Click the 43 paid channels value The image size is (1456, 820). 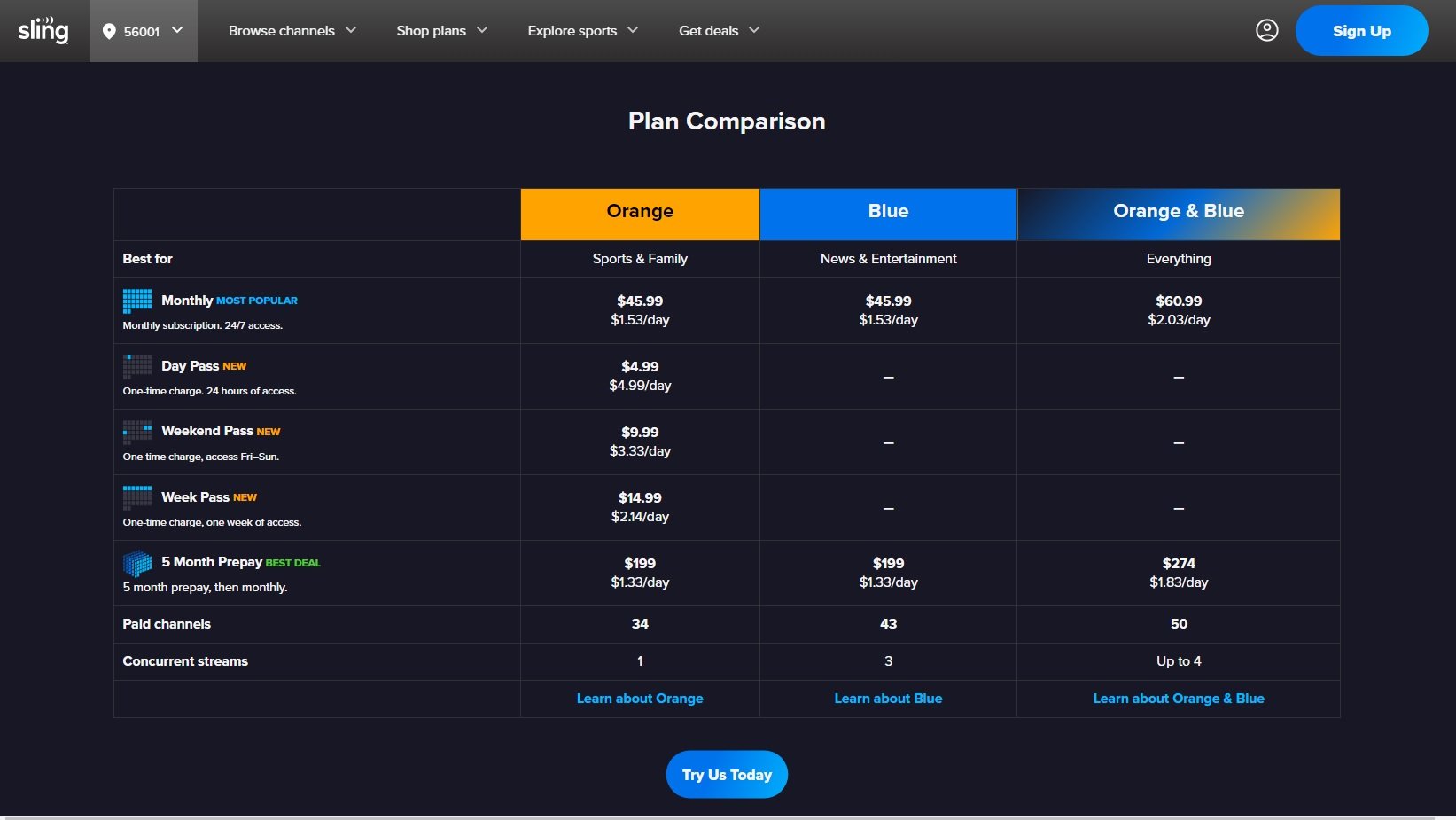888,624
